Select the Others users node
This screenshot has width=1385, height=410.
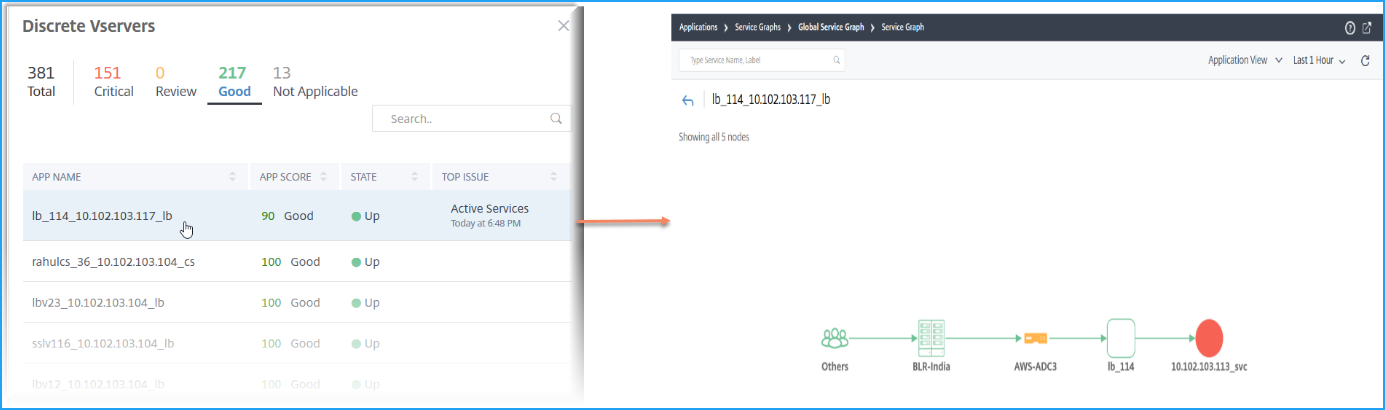tap(834, 340)
